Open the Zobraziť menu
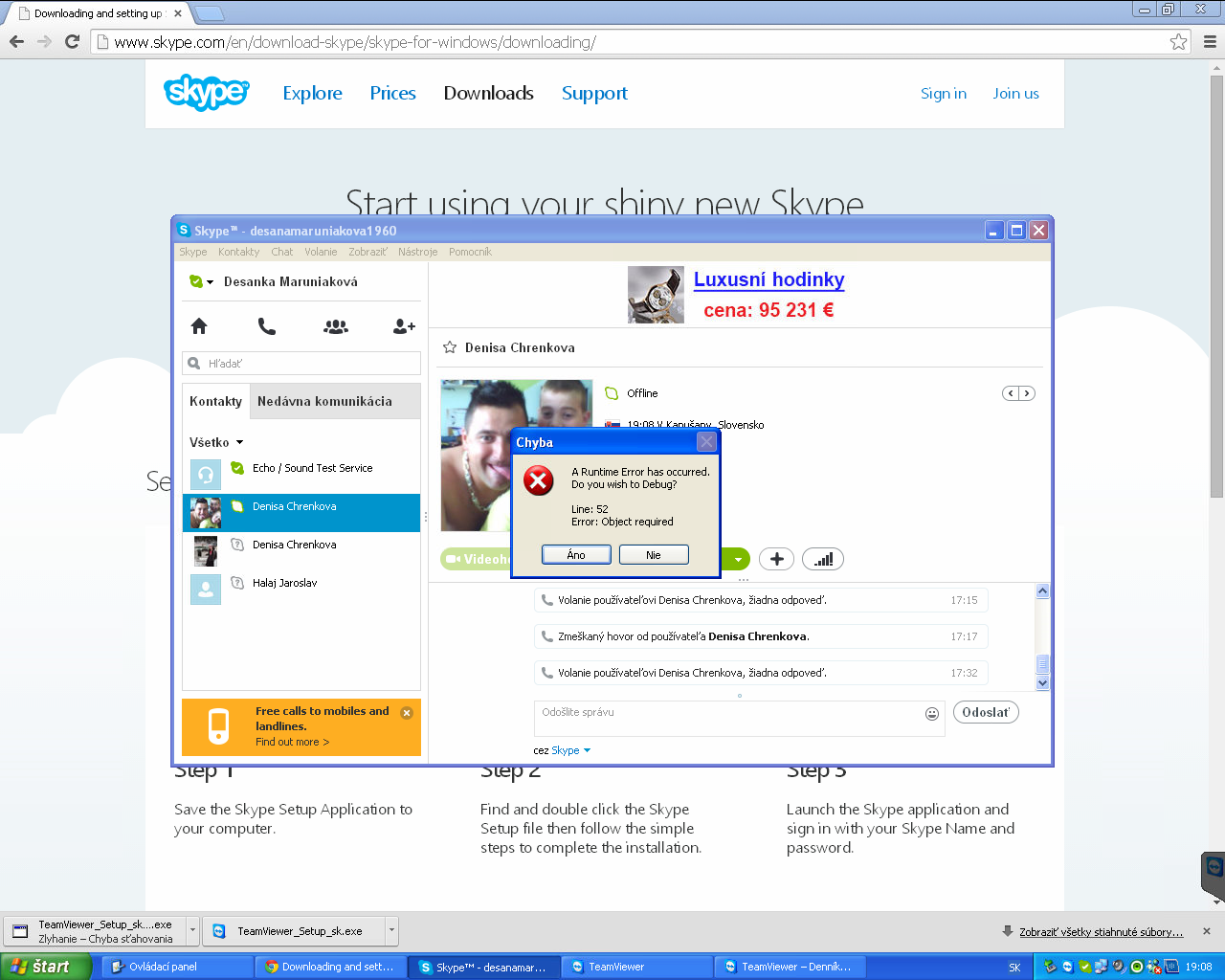The image size is (1225, 980). coord(367,252)
